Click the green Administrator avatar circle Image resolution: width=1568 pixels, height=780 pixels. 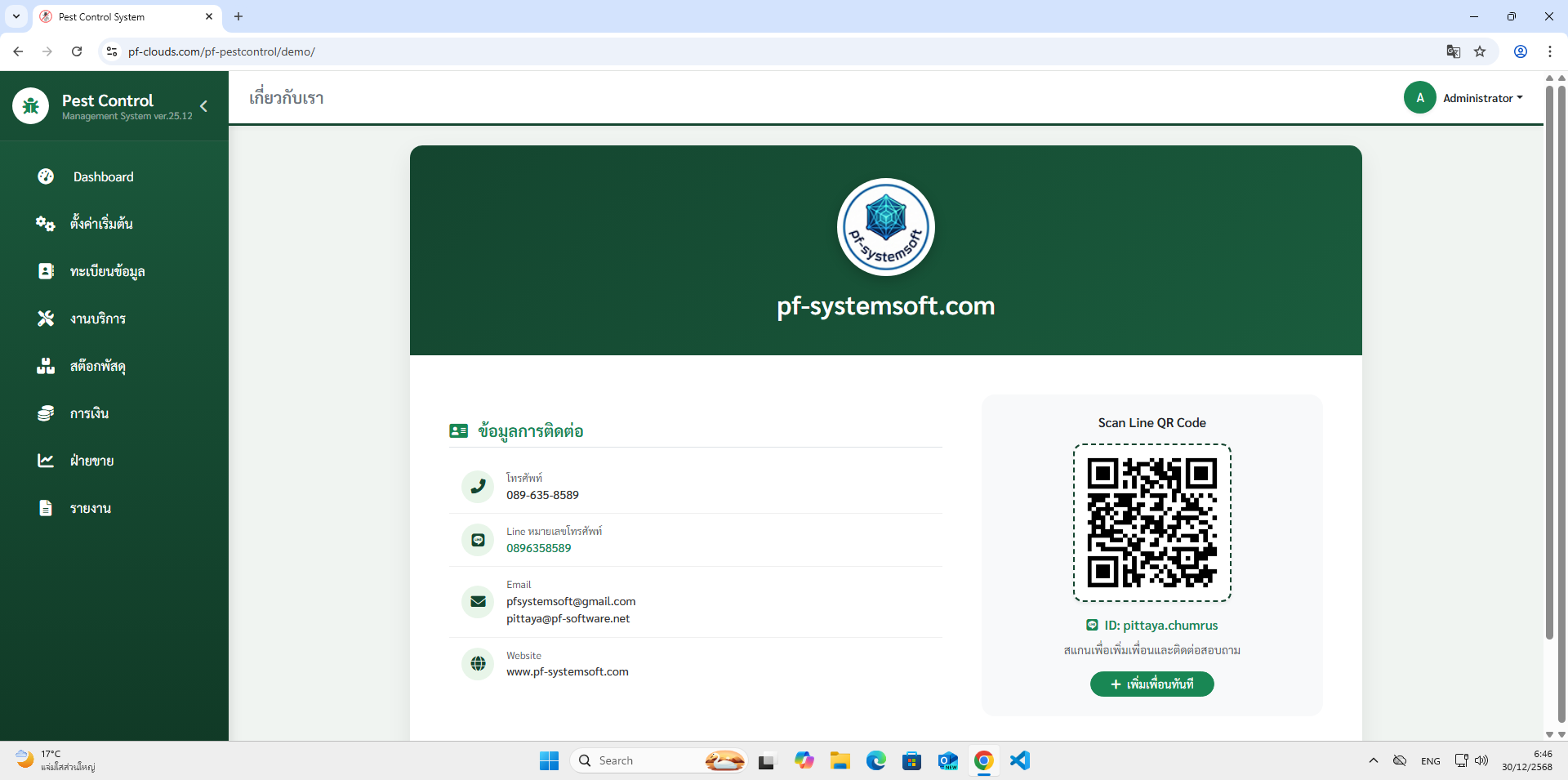(x=1419, y=98)
